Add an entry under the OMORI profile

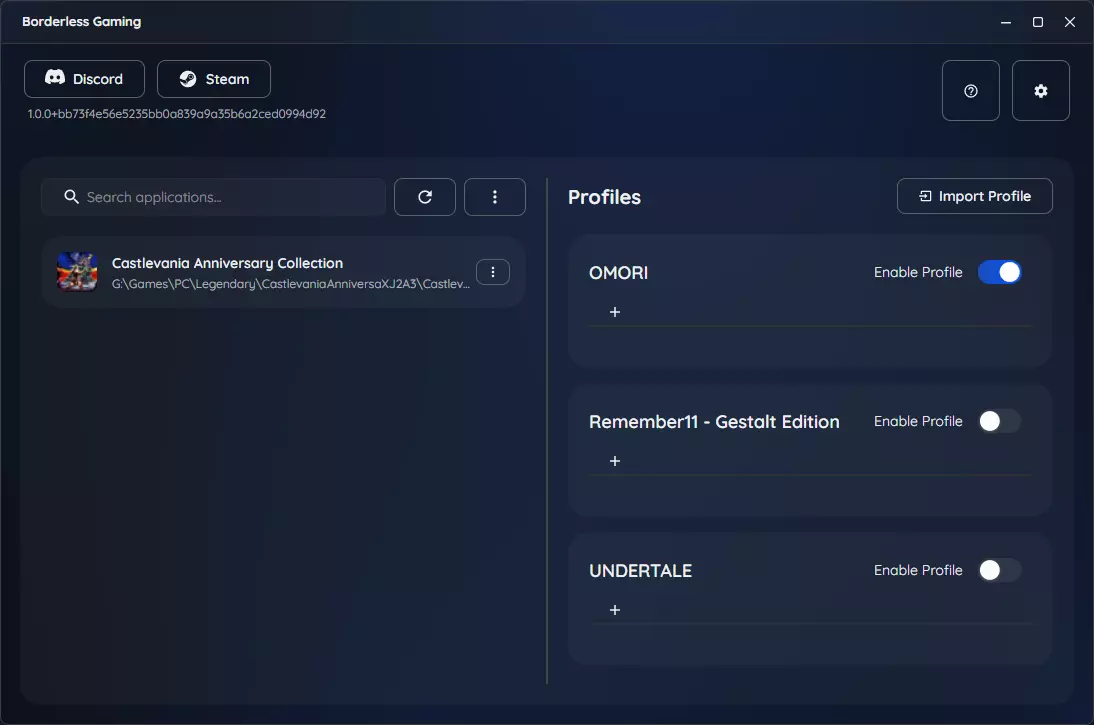coord(615,312)
